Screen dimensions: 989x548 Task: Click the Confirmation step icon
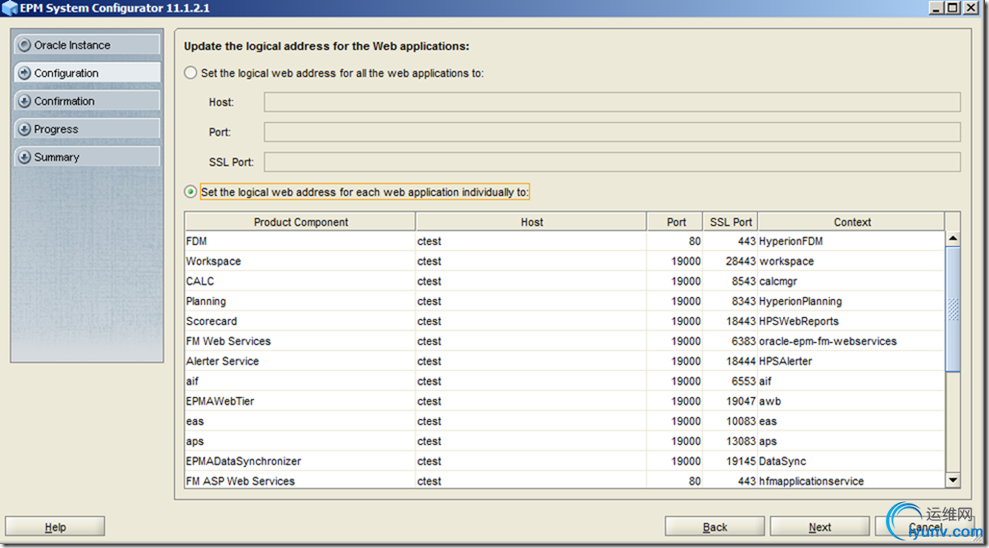[25, 101]
